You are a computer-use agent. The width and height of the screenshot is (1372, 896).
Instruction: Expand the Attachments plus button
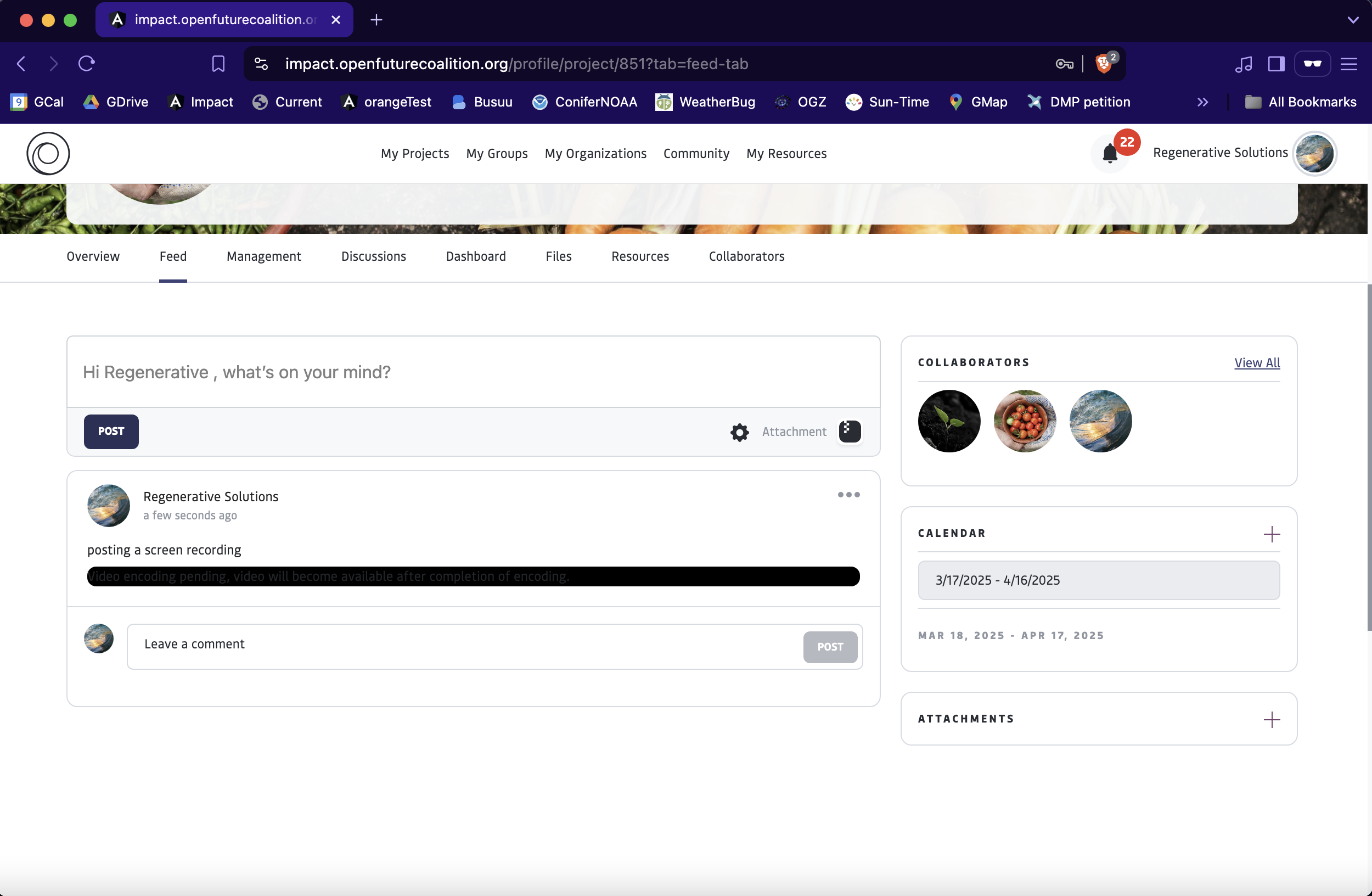pos(1272,719)
